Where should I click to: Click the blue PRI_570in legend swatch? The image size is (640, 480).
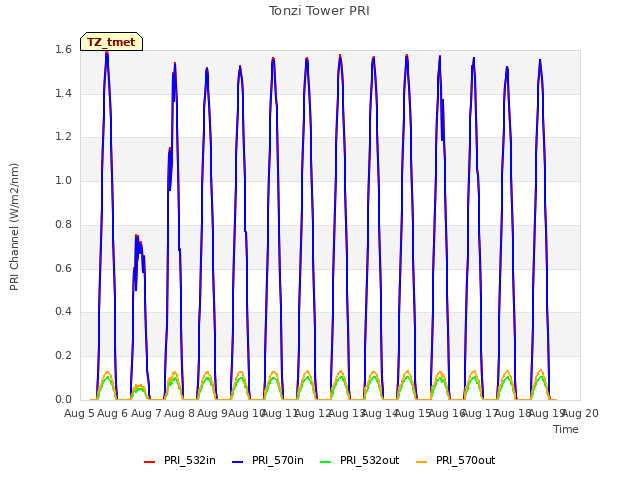click(238, 462)
